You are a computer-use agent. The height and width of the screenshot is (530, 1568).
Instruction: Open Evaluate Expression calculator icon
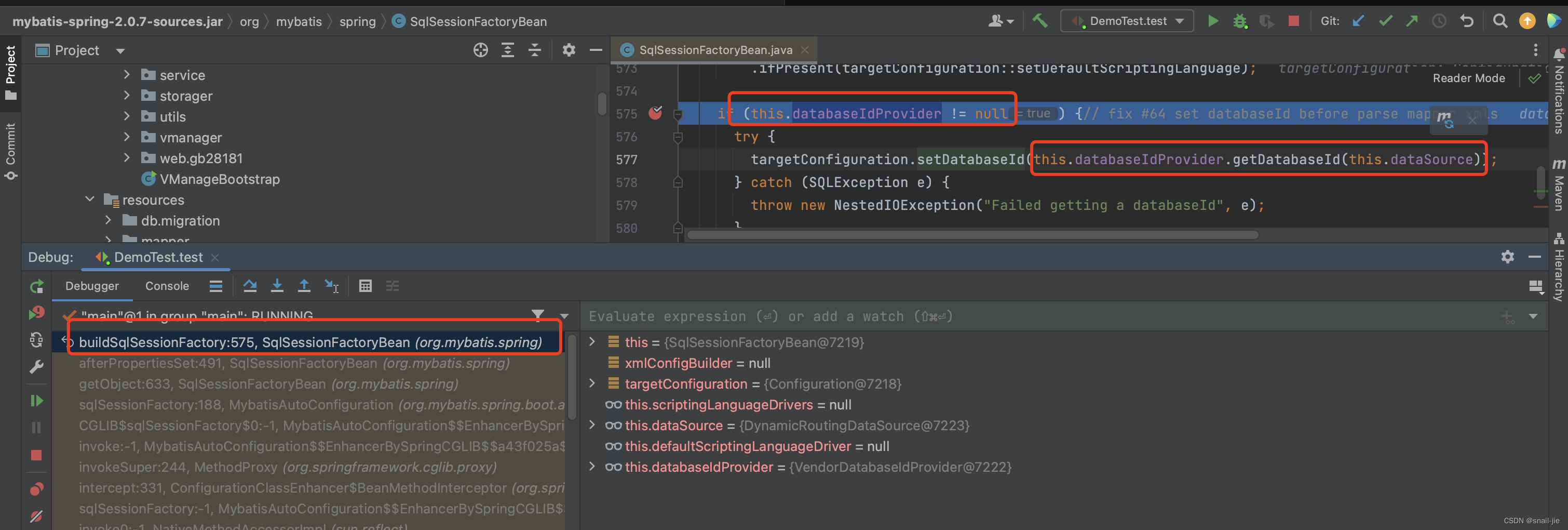pos(365,286)
